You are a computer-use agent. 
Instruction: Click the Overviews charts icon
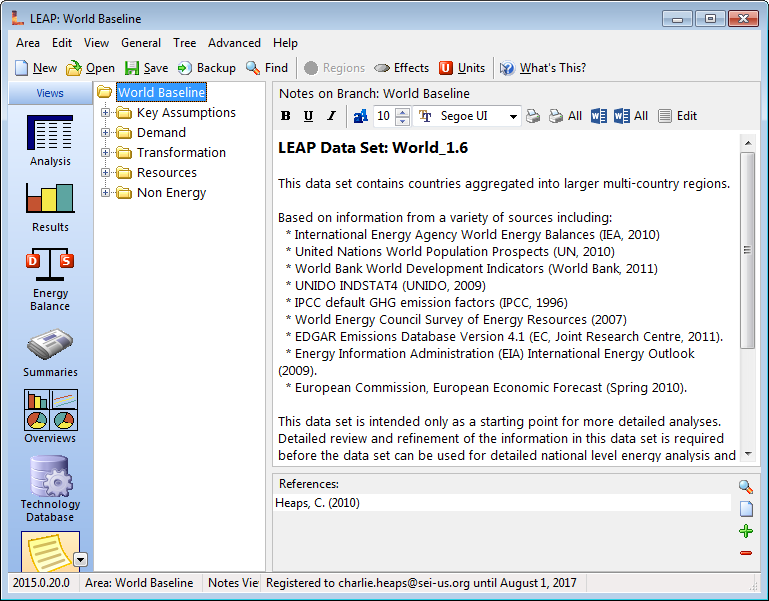pos(50,415)
